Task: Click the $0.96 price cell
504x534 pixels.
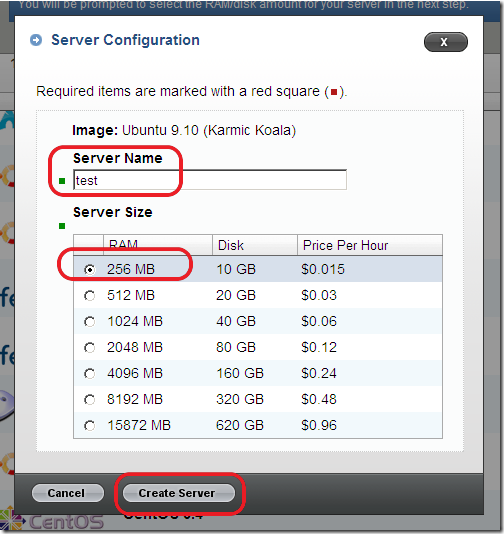Action: (x=319, y=425)
